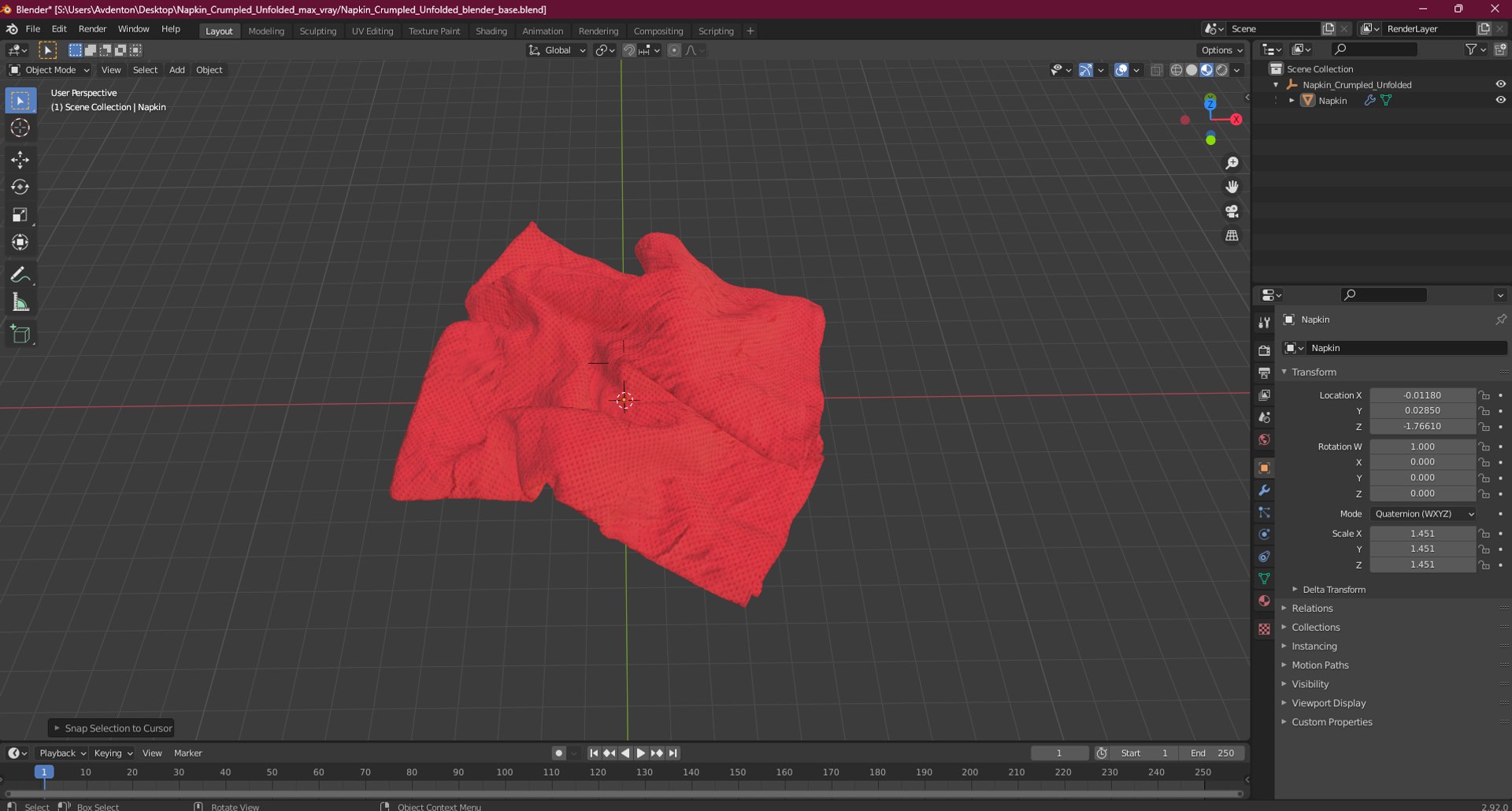
Task: Click the End frame 250 field
Action: click(x=1212, y=754)
